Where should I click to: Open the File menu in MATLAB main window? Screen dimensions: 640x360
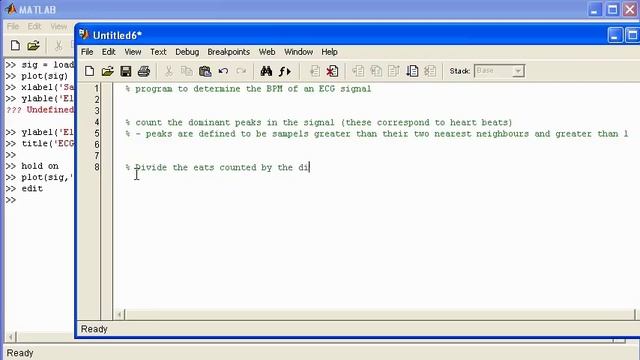click(13, 27)
